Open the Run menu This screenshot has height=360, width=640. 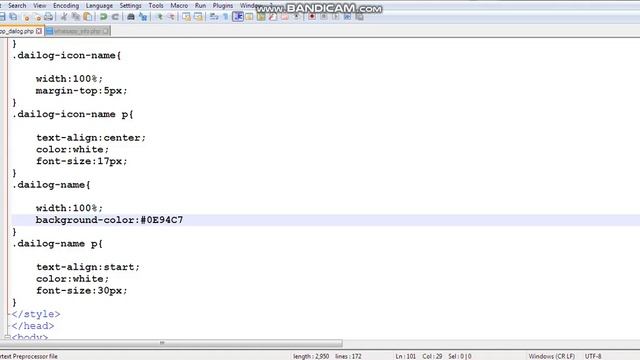200,5
